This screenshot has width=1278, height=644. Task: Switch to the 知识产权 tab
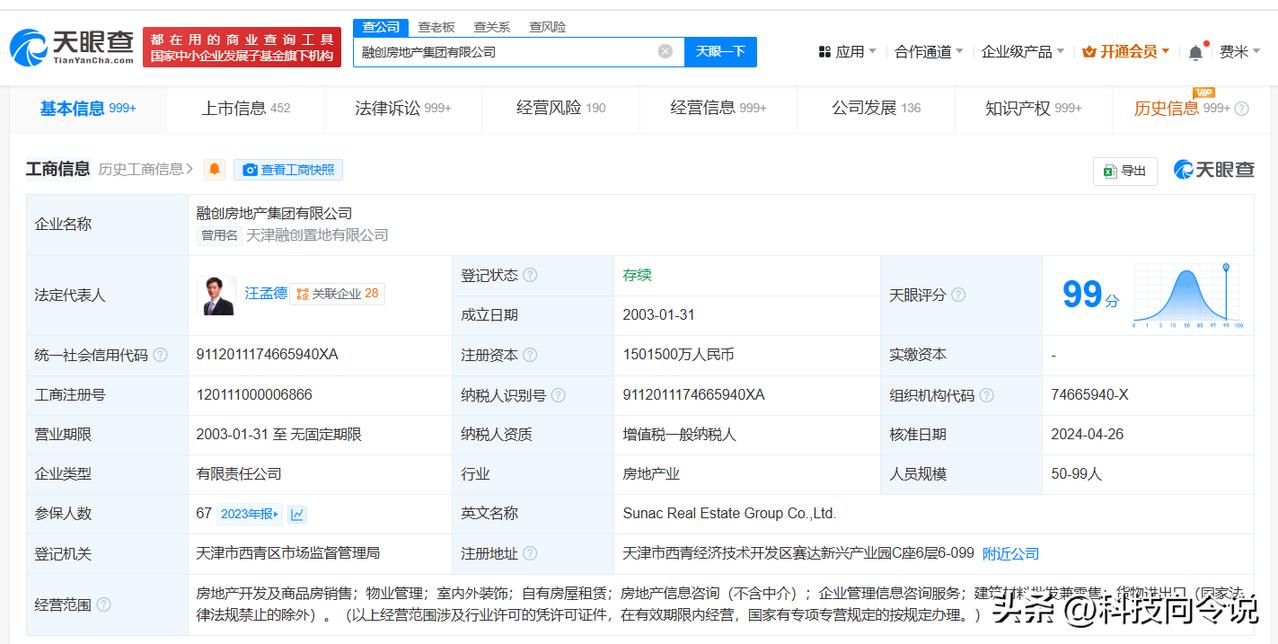[x=1033, y=109]
